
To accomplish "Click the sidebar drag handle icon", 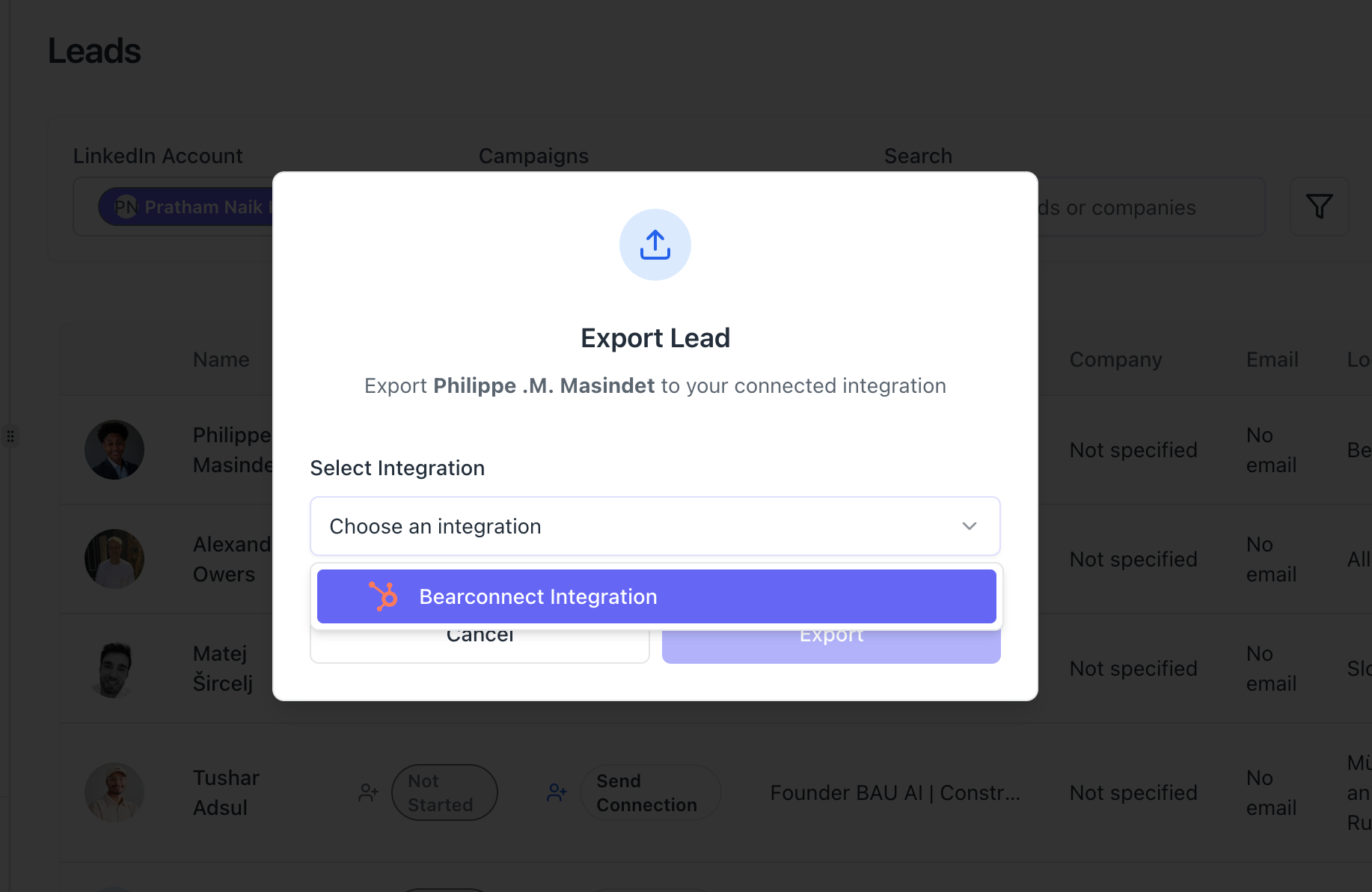I will pos(10,436).
